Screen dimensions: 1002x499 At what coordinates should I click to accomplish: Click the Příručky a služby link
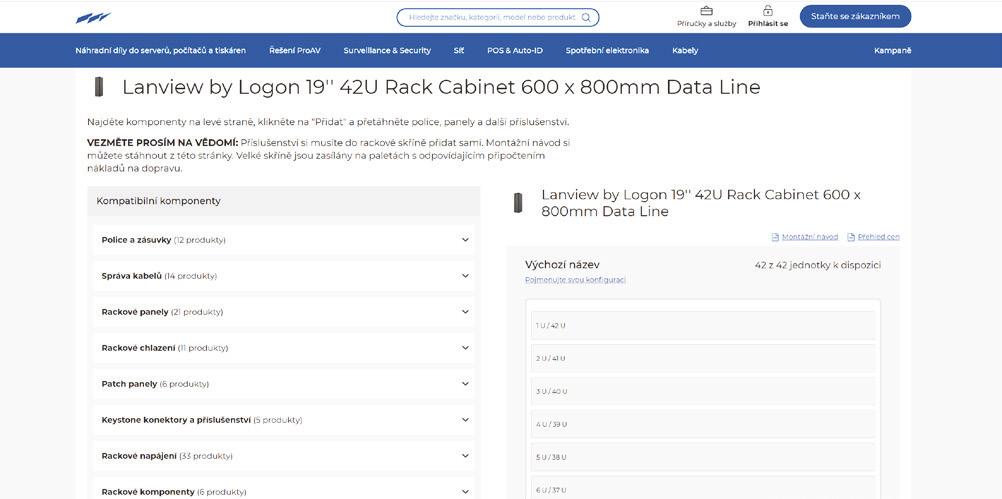(x=707, y=24)
